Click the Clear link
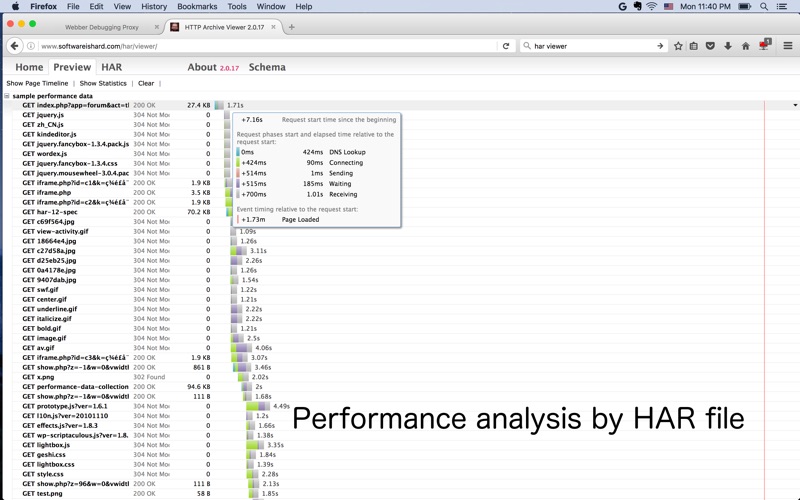 pos(146,84)
